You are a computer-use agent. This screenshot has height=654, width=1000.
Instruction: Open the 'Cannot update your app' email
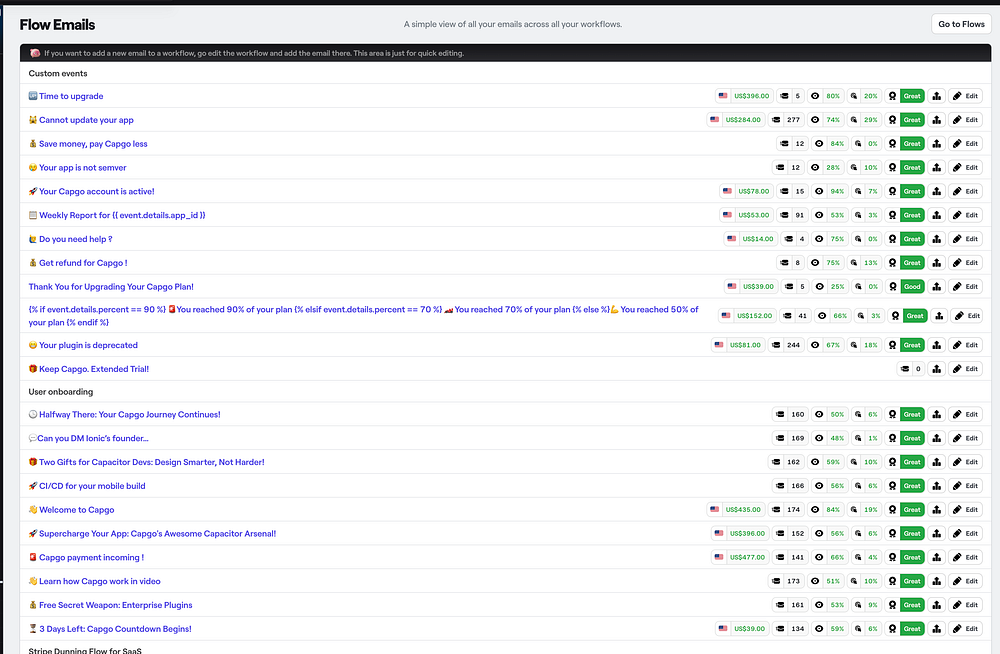point(86,120)
